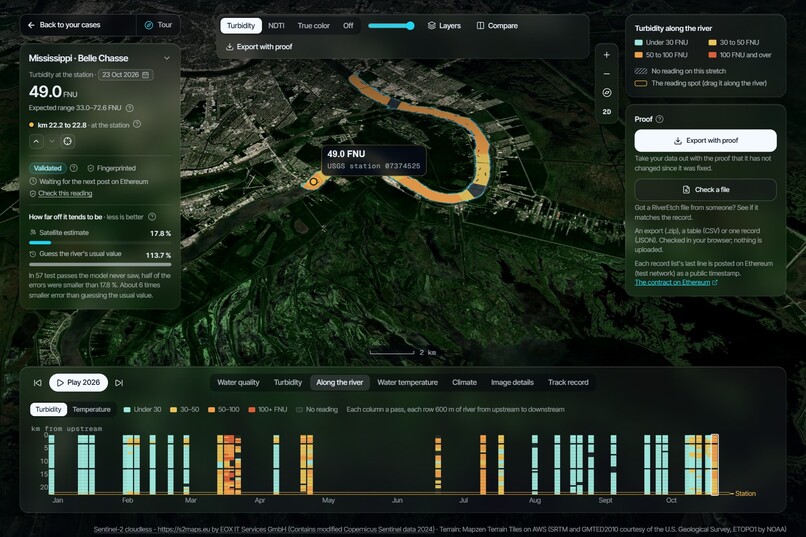Open the Compare view

tap(497, 26)
